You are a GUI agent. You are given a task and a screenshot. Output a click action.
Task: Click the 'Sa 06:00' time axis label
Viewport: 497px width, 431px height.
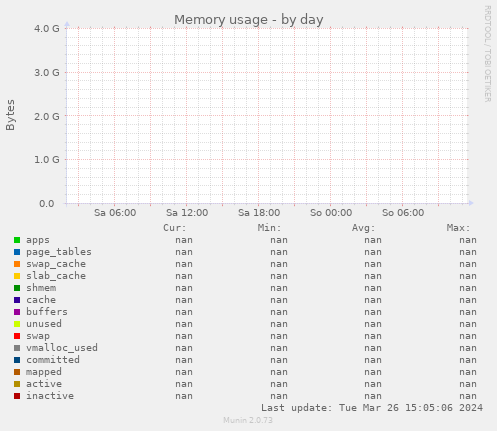click(x=115, y=213)
